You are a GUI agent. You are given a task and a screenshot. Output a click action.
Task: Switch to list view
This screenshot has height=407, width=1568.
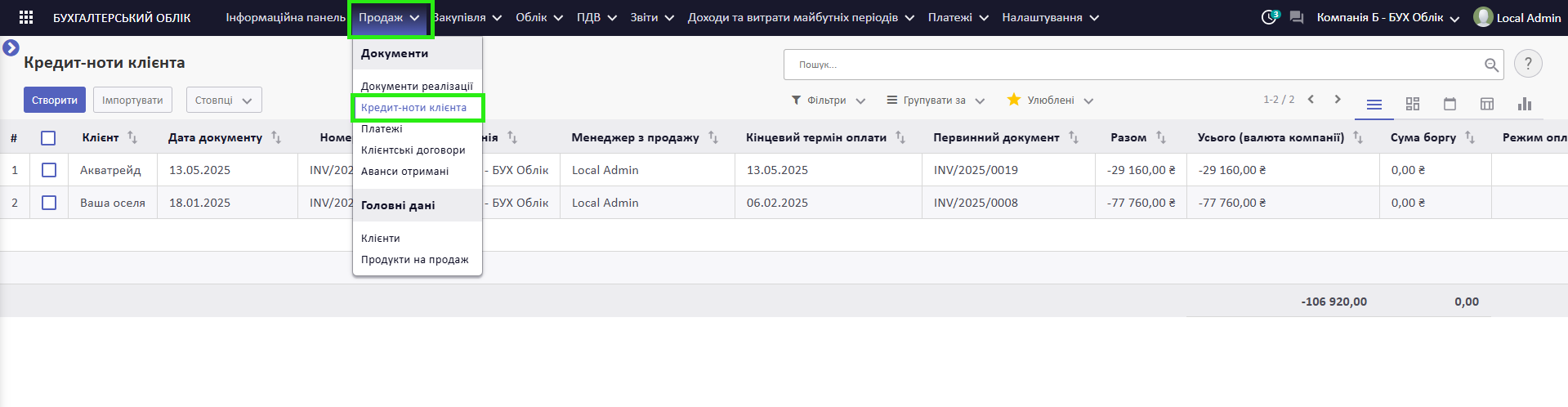[x=1374, y=104]
